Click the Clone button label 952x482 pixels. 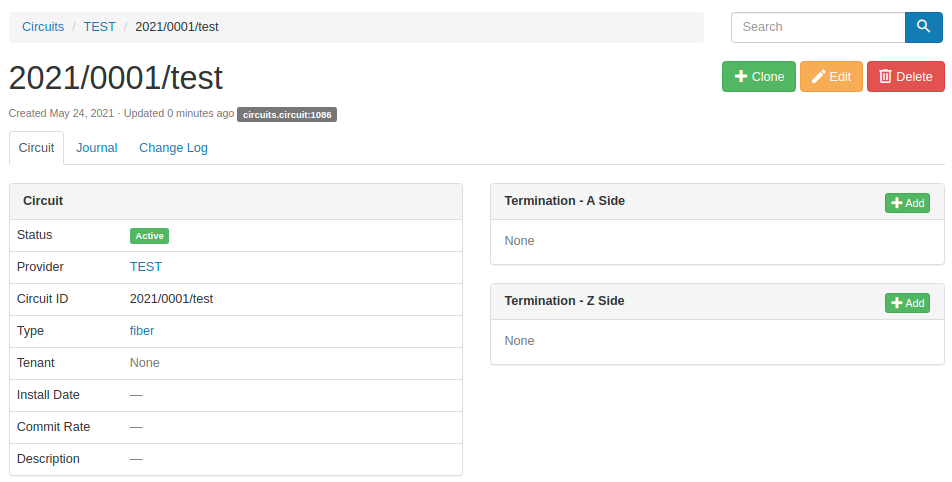pyautogui.click(x=768, y=76)
